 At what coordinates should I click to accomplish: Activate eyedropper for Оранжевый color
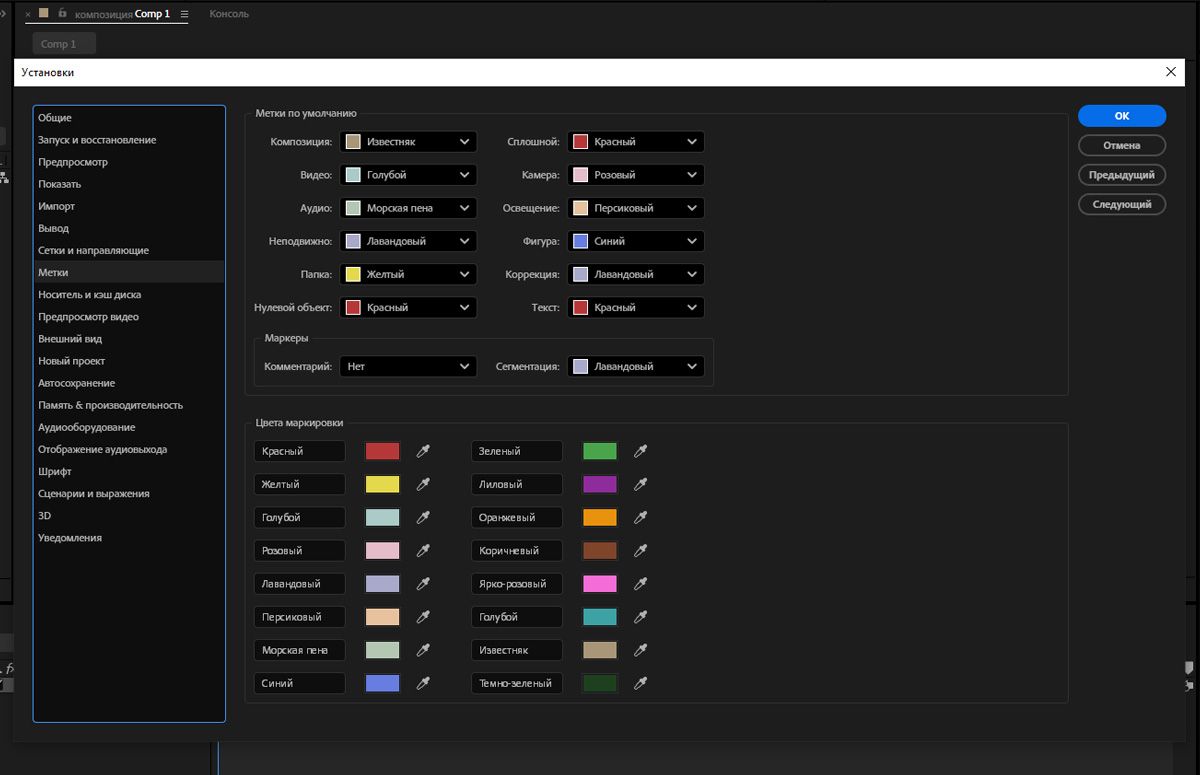coord(641,517)
